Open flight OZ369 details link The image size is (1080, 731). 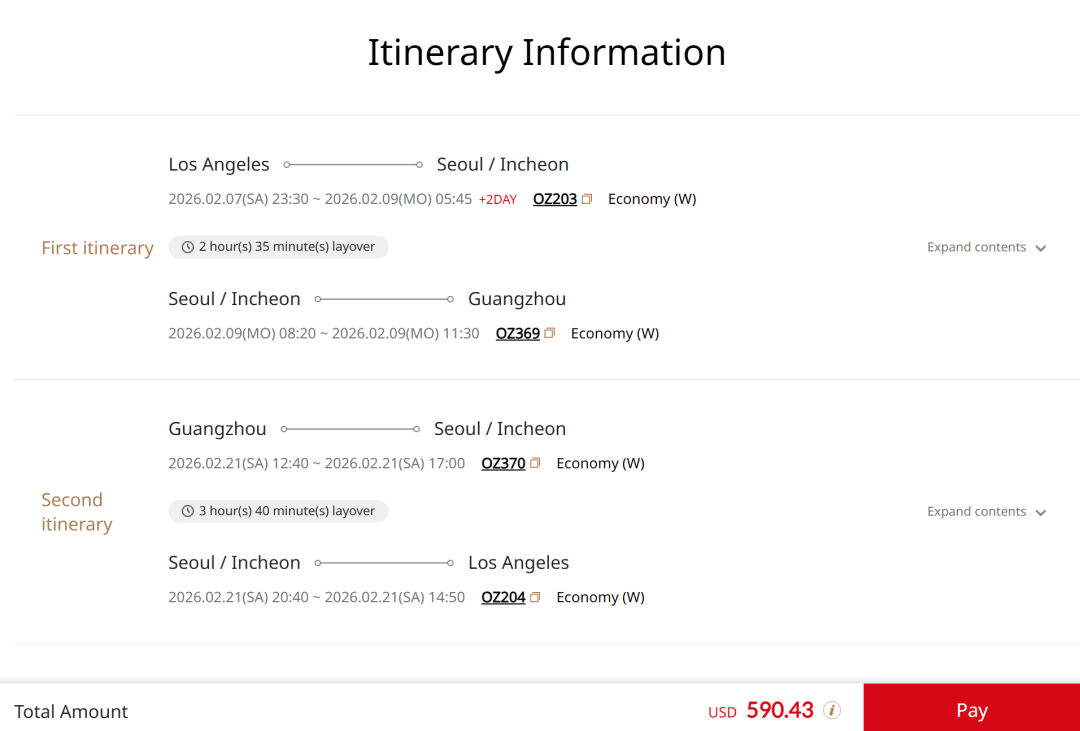coord(518,333)
